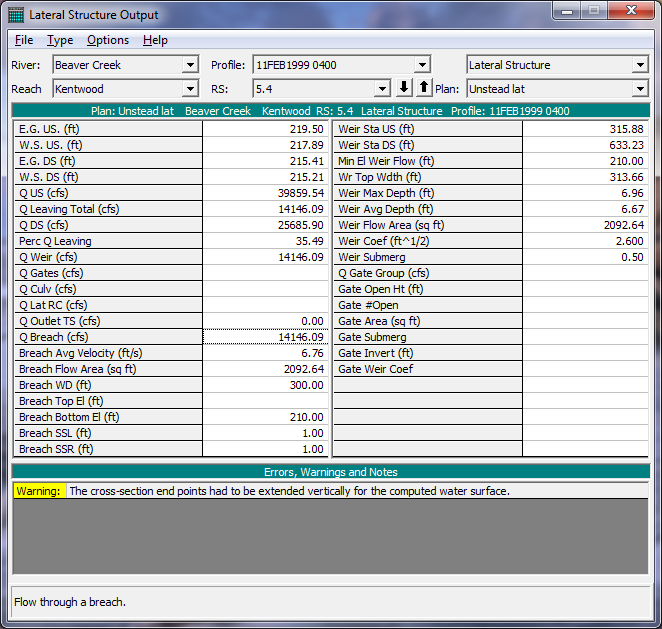Open the Options menu

pos(108,40)
